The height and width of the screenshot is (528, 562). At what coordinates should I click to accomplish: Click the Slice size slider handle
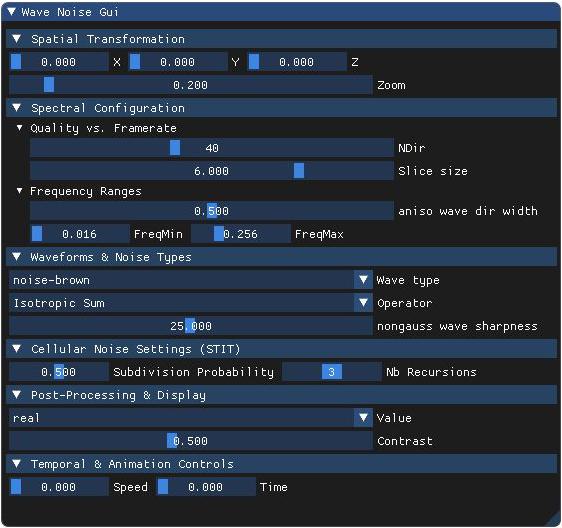point(299,171)
